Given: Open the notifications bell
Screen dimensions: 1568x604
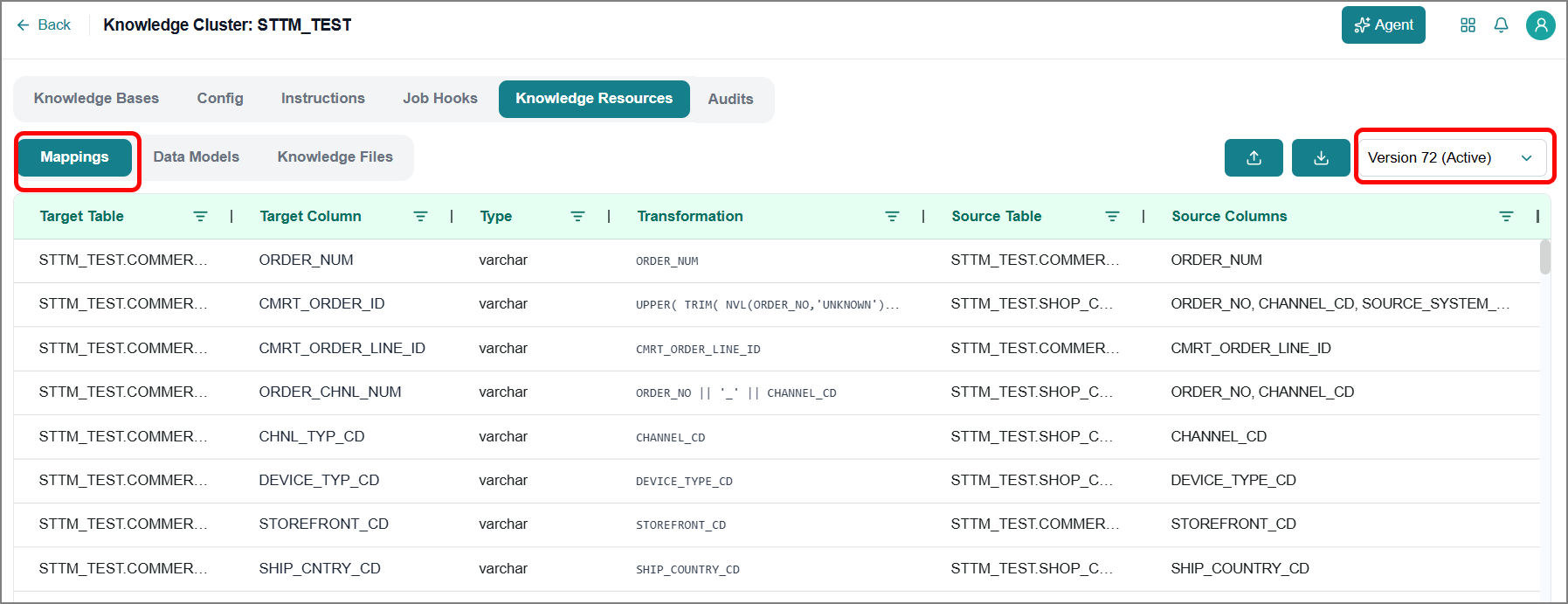Looking at the screenshot, I should click(1501, 25).
